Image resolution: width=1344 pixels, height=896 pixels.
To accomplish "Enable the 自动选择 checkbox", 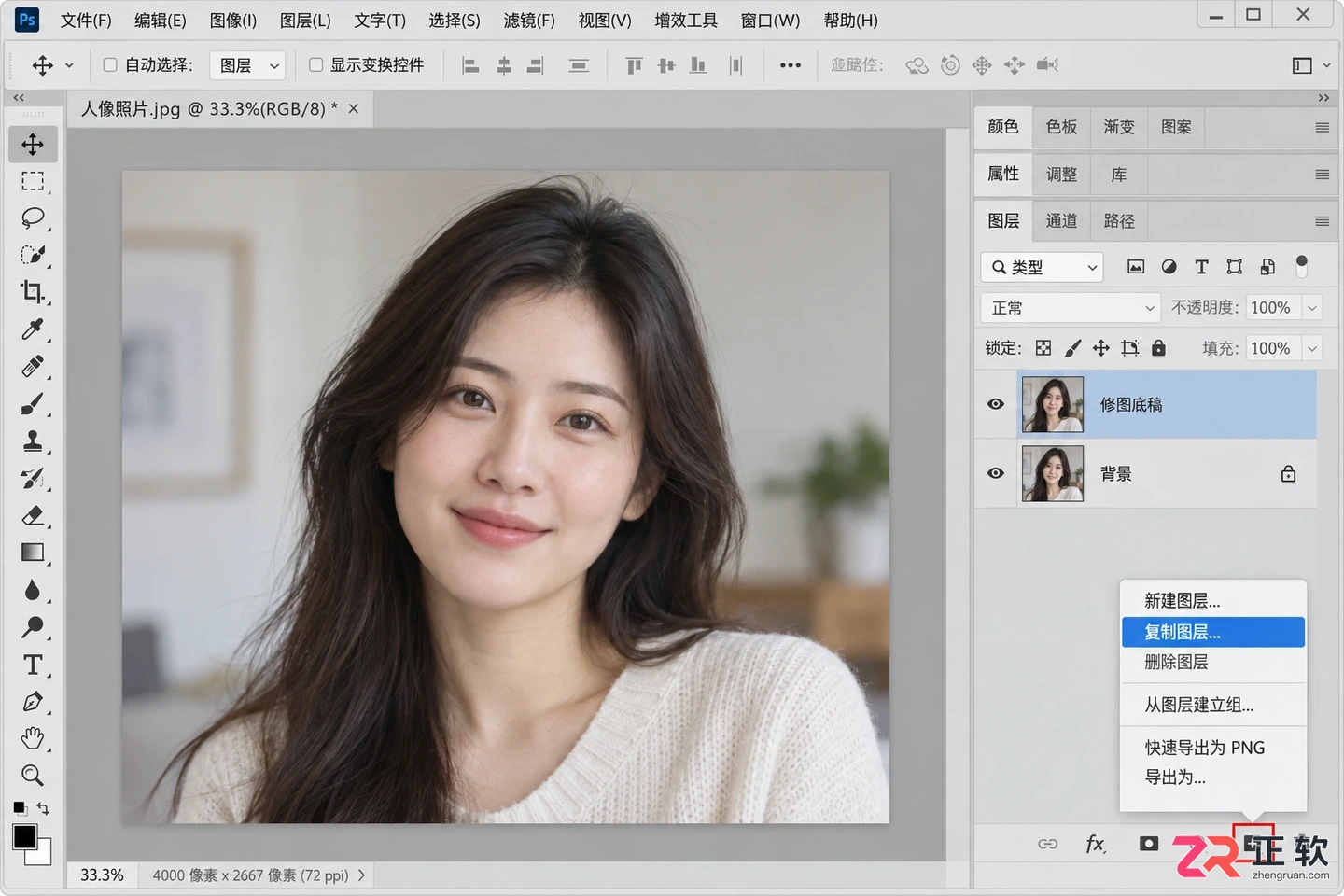I will point(110,64).
